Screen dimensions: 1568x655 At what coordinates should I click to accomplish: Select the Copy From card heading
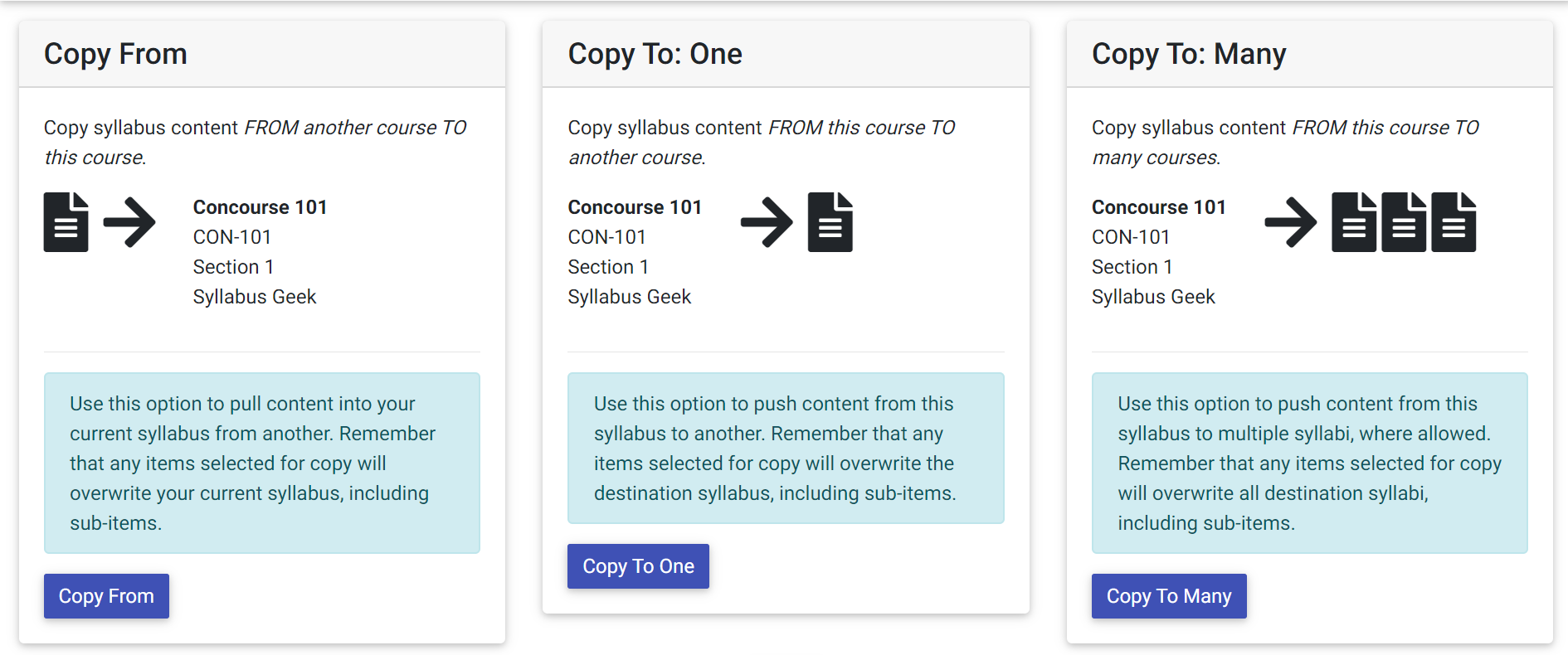pos(115,54)
